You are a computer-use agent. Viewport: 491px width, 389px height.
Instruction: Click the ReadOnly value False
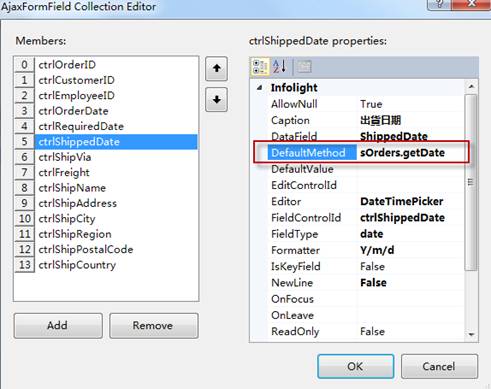372,331
